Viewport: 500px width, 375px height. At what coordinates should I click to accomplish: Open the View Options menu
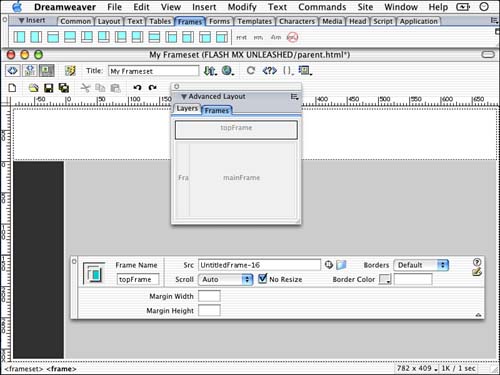pyautogui.click(x=305, y=71)
